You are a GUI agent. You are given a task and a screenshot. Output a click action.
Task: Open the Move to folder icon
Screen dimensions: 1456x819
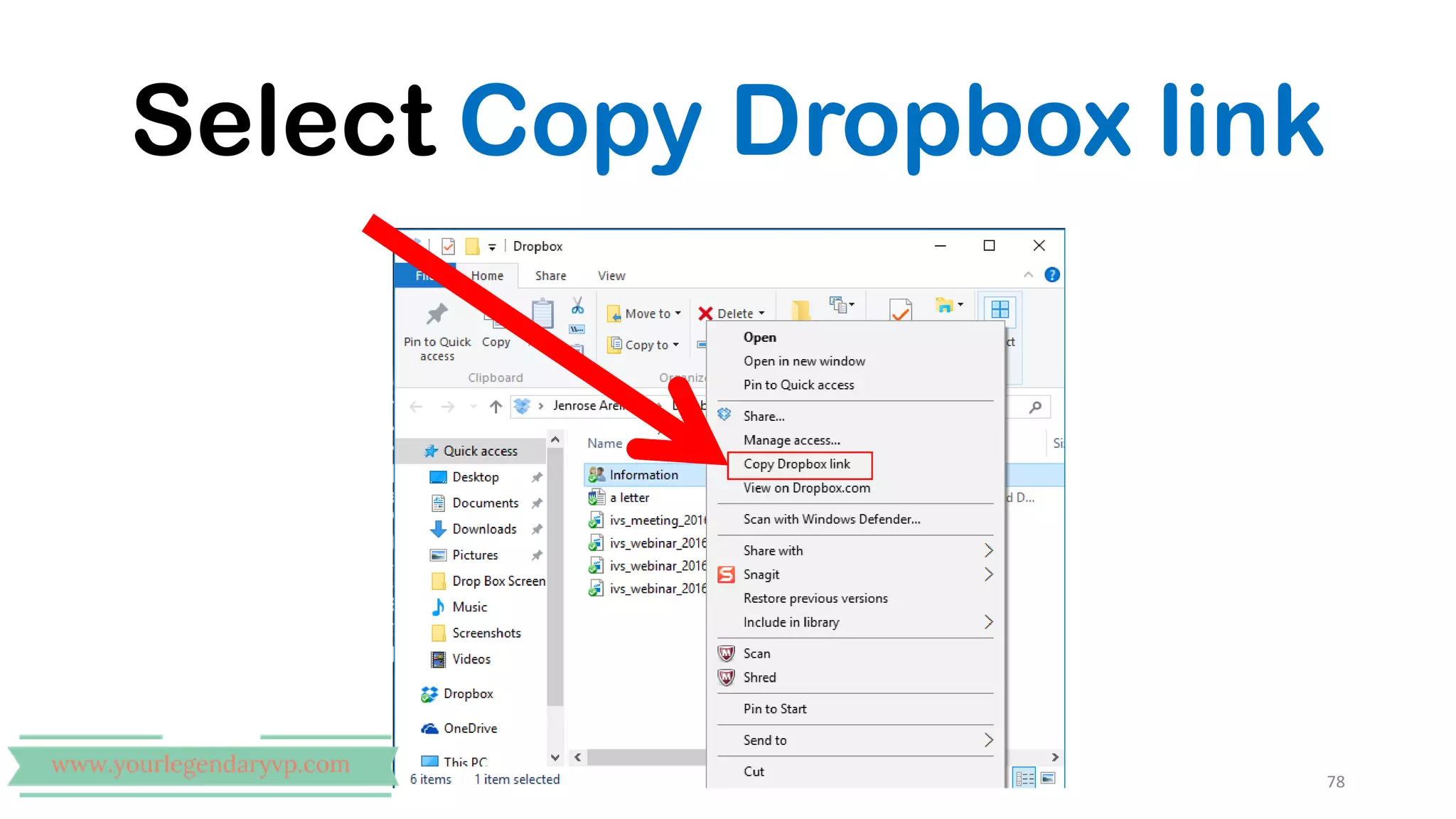pyautogui.click(x=614, y=314)
